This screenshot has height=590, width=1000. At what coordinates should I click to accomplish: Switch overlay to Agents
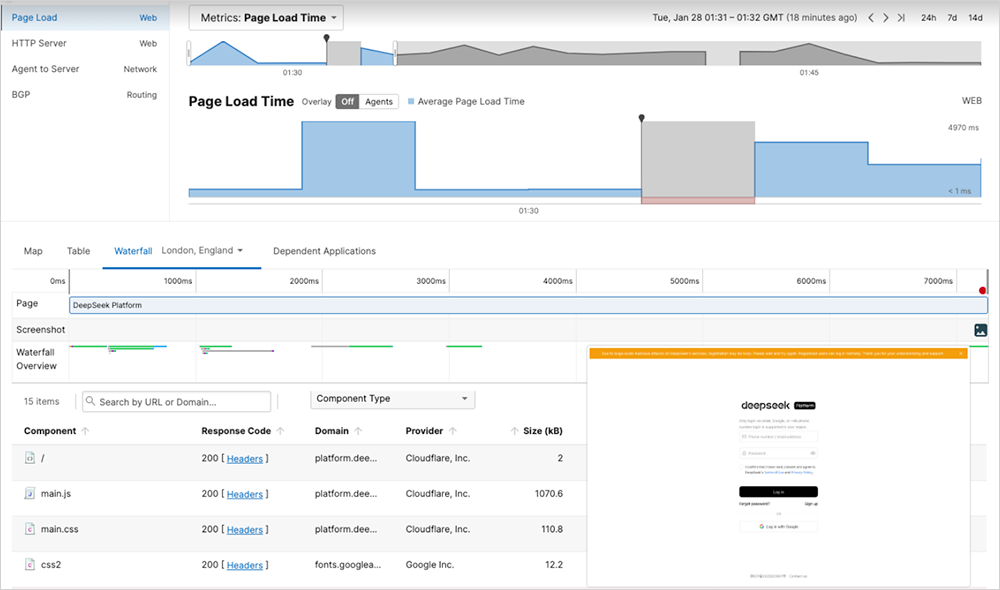[x=379, y=101]
